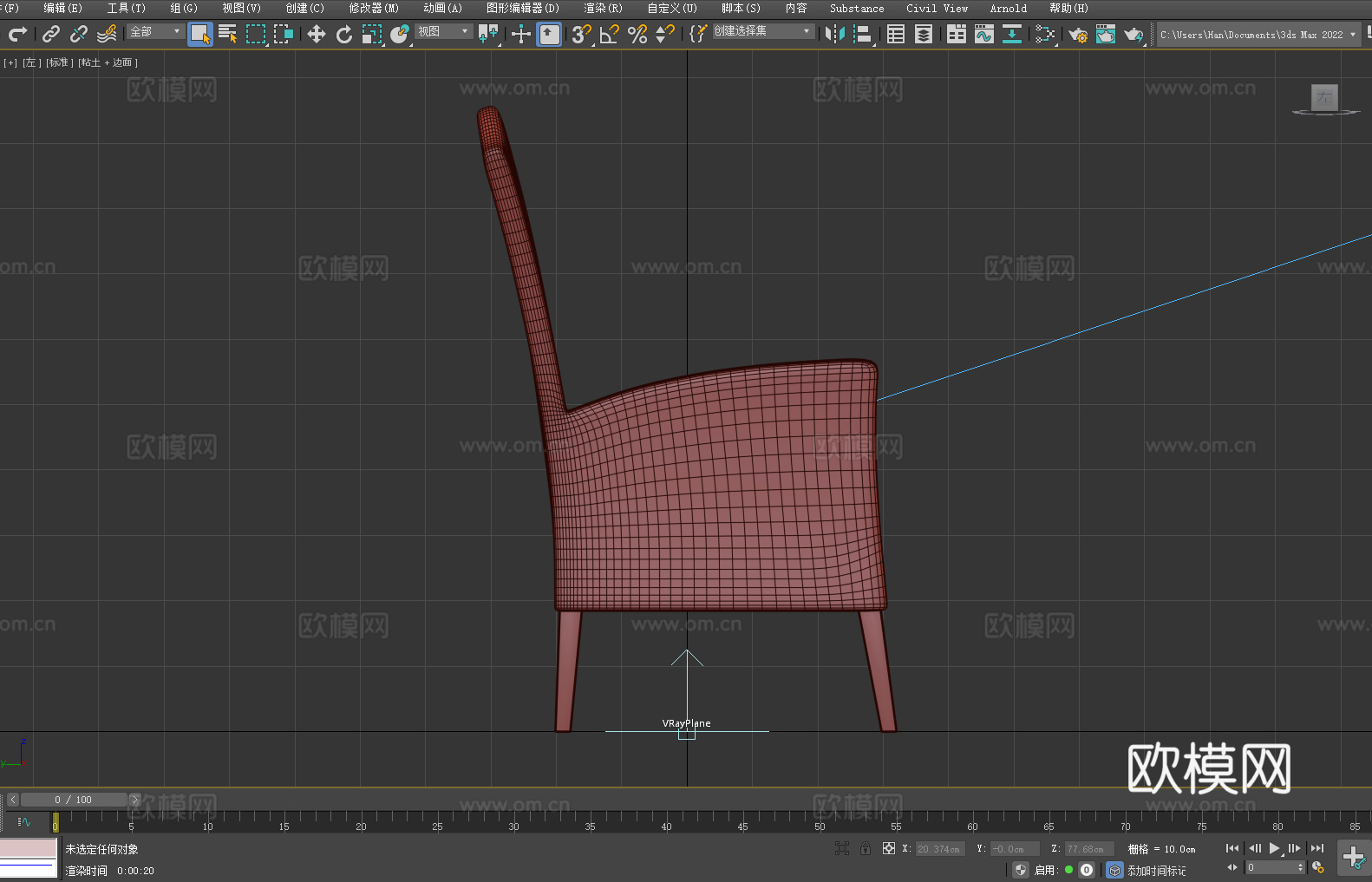1372x882 pixels.
Task: Toggle the Scene Explorer icon
Action: (x=896, y=34)
